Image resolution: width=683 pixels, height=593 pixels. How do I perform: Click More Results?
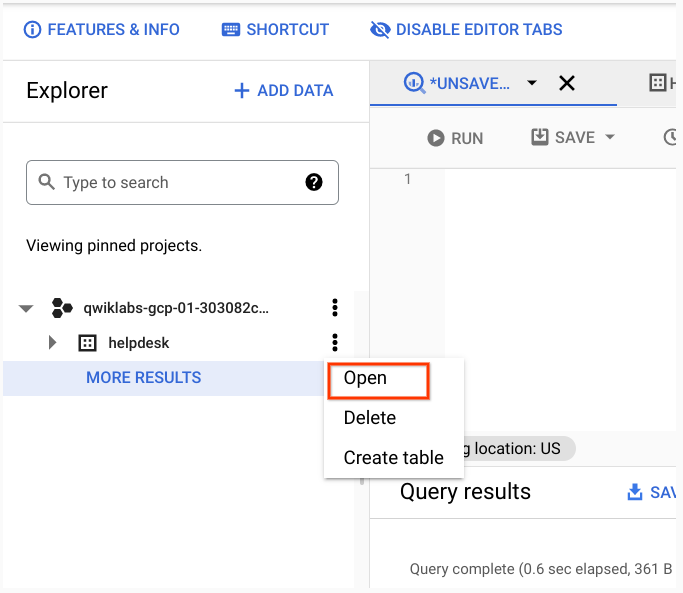coord(143,377)
